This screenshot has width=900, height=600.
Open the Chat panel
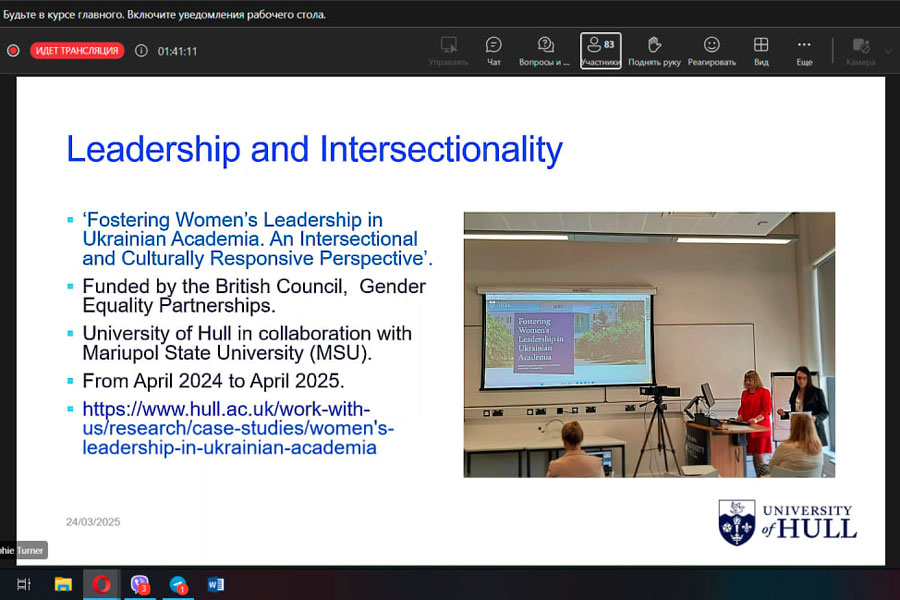coord(493,50)
